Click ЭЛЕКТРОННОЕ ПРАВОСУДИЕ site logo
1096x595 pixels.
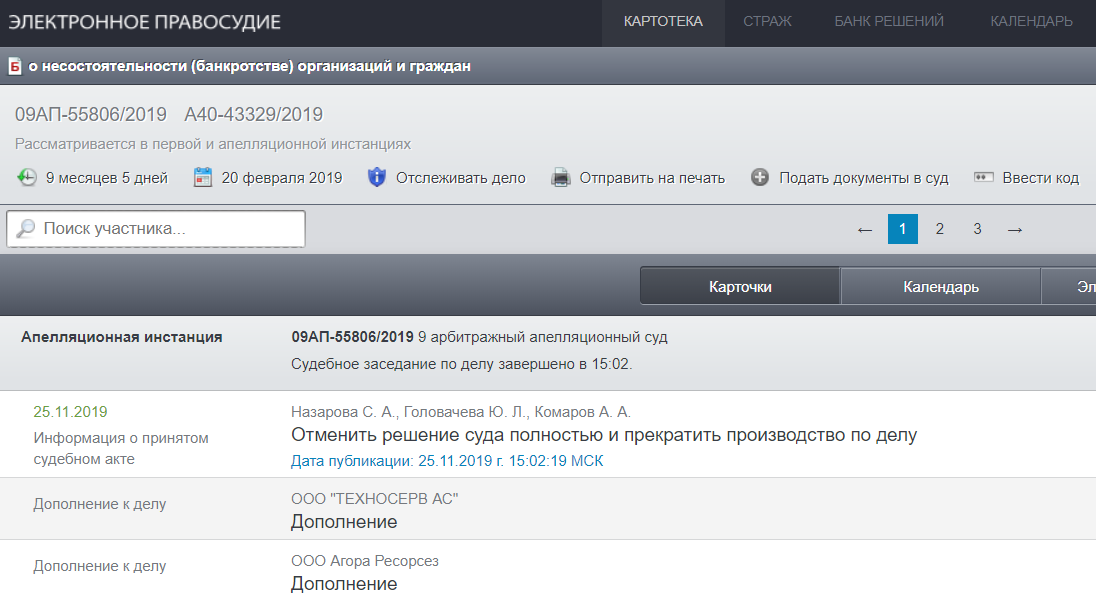(x=145, y=22)
